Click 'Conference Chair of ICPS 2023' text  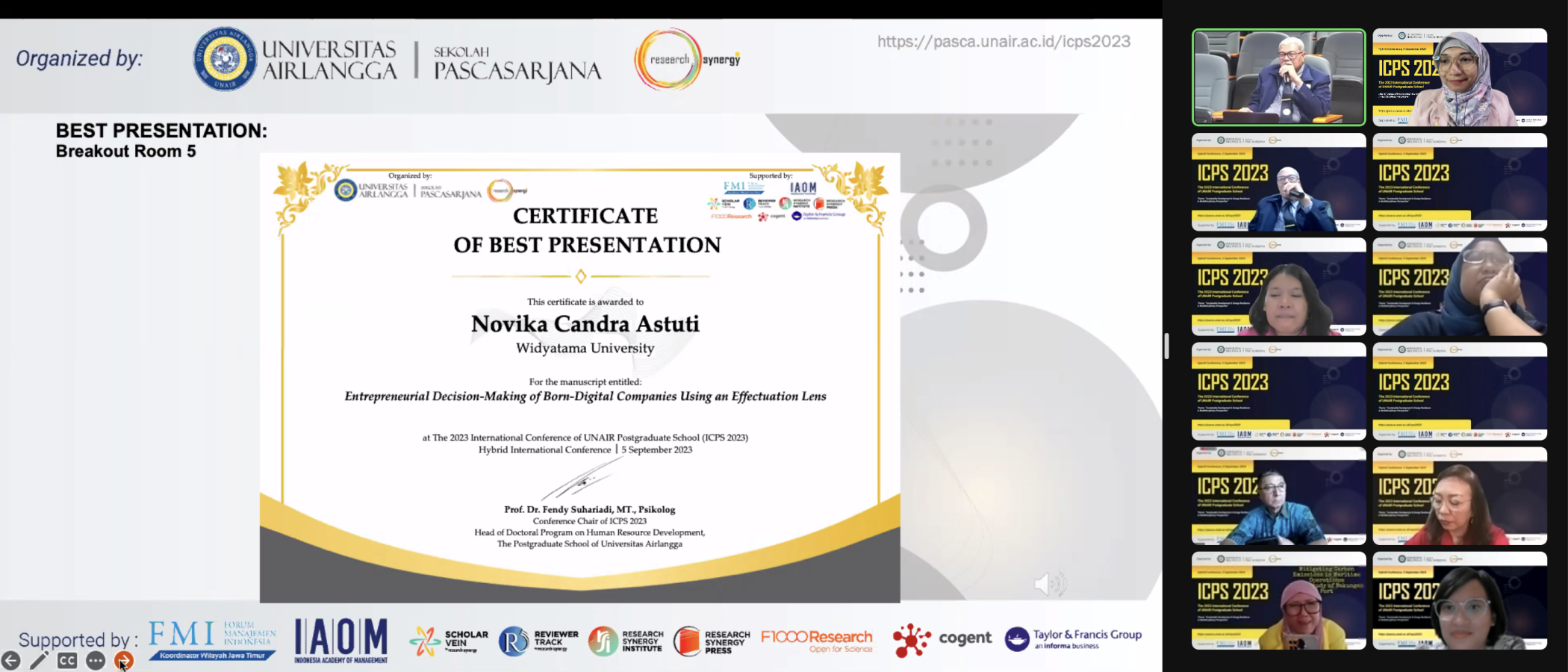click(x=590, y=521)
